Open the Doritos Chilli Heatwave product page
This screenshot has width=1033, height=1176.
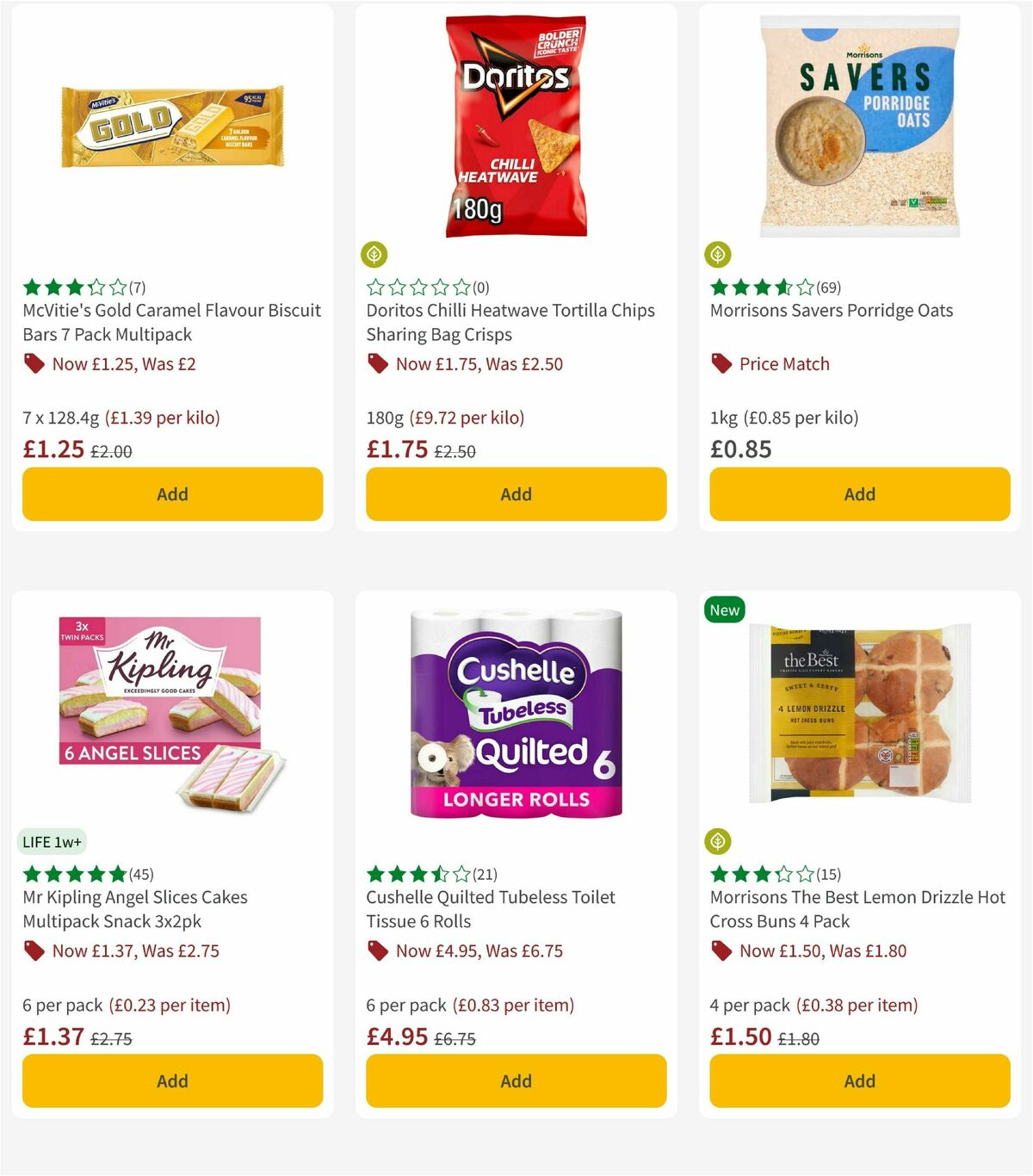(x=510, y=323)
